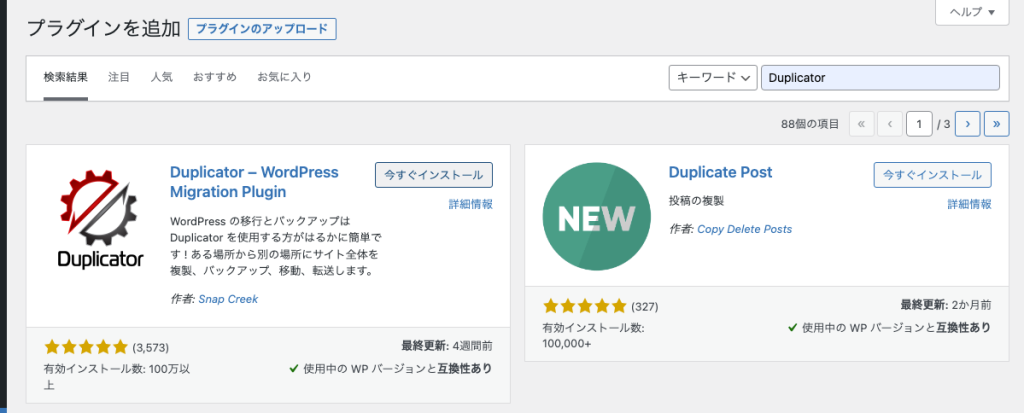
Task: Open Duplicate Post title link
Action: pyautogui.click(x=720, y=173)
